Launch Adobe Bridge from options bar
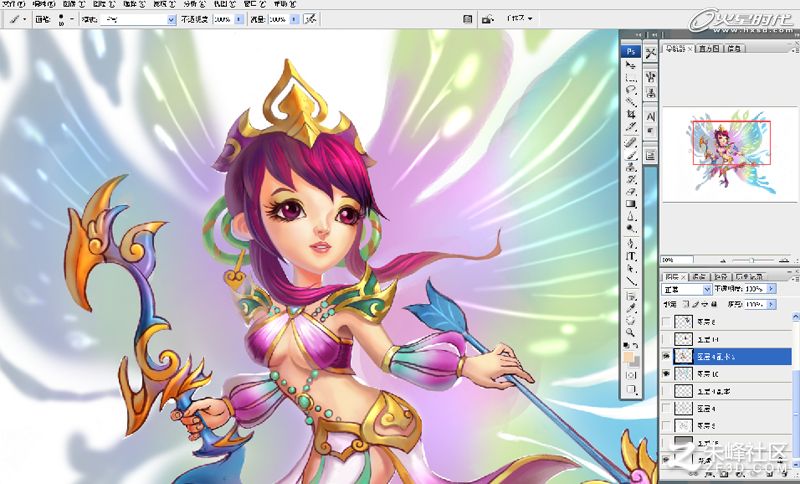The width and height of the screenshot is (800, 484). (x=488, y=19)
